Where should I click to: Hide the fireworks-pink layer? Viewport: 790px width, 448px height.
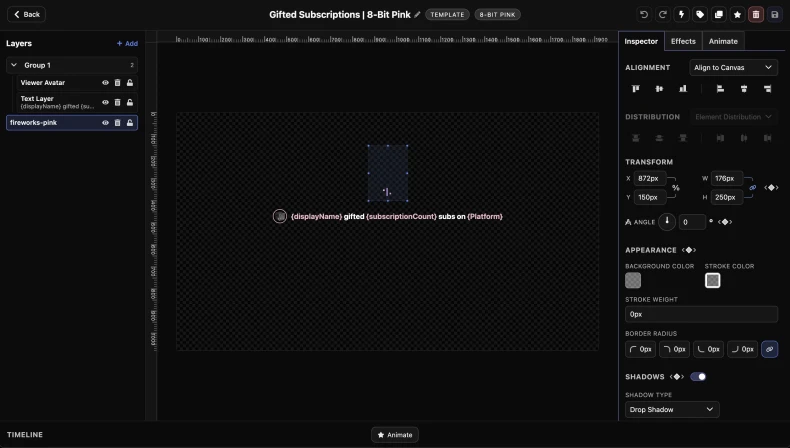[105, 122]
